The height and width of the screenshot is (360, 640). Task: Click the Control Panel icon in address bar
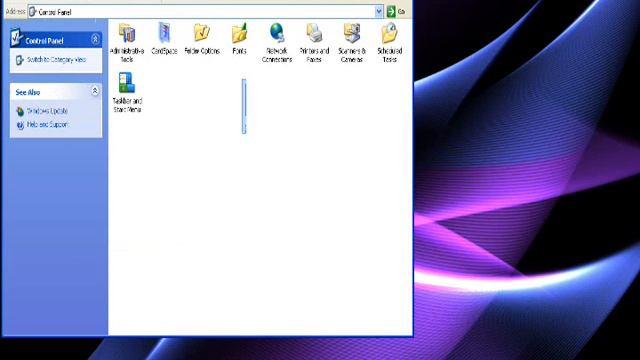pos(33,12)
